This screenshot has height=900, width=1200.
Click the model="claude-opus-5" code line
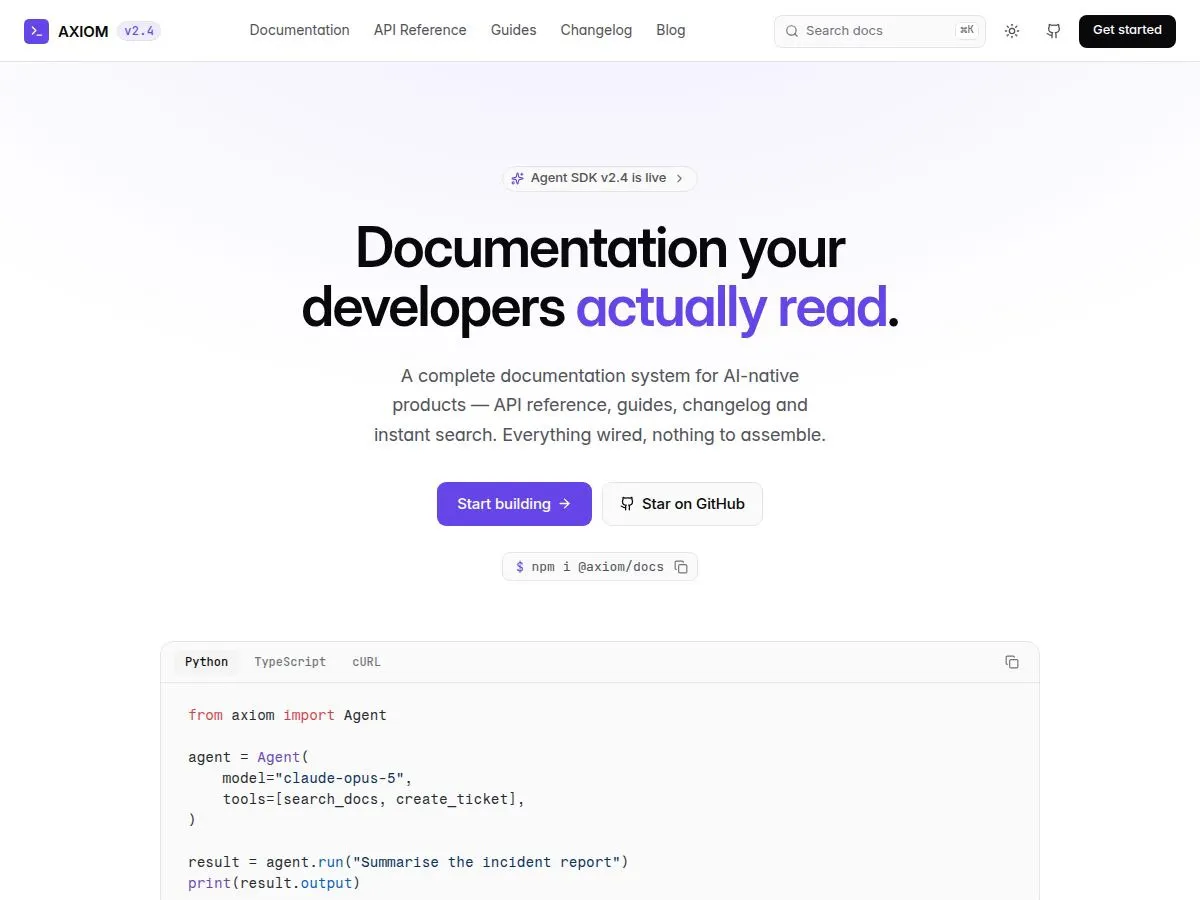pos(317,778)
